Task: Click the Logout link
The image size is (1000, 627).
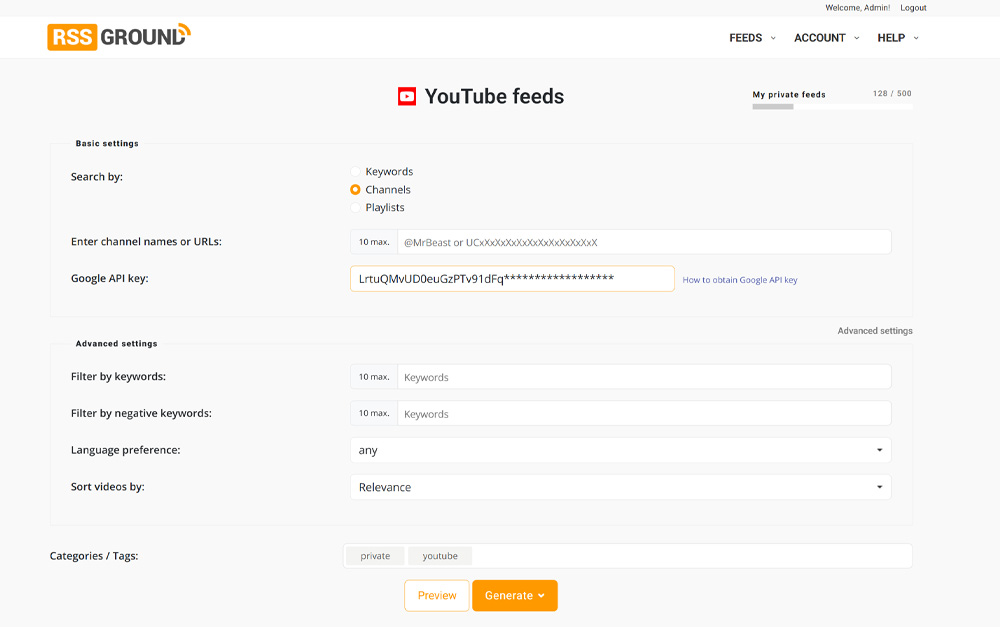Action: point(913,8)
